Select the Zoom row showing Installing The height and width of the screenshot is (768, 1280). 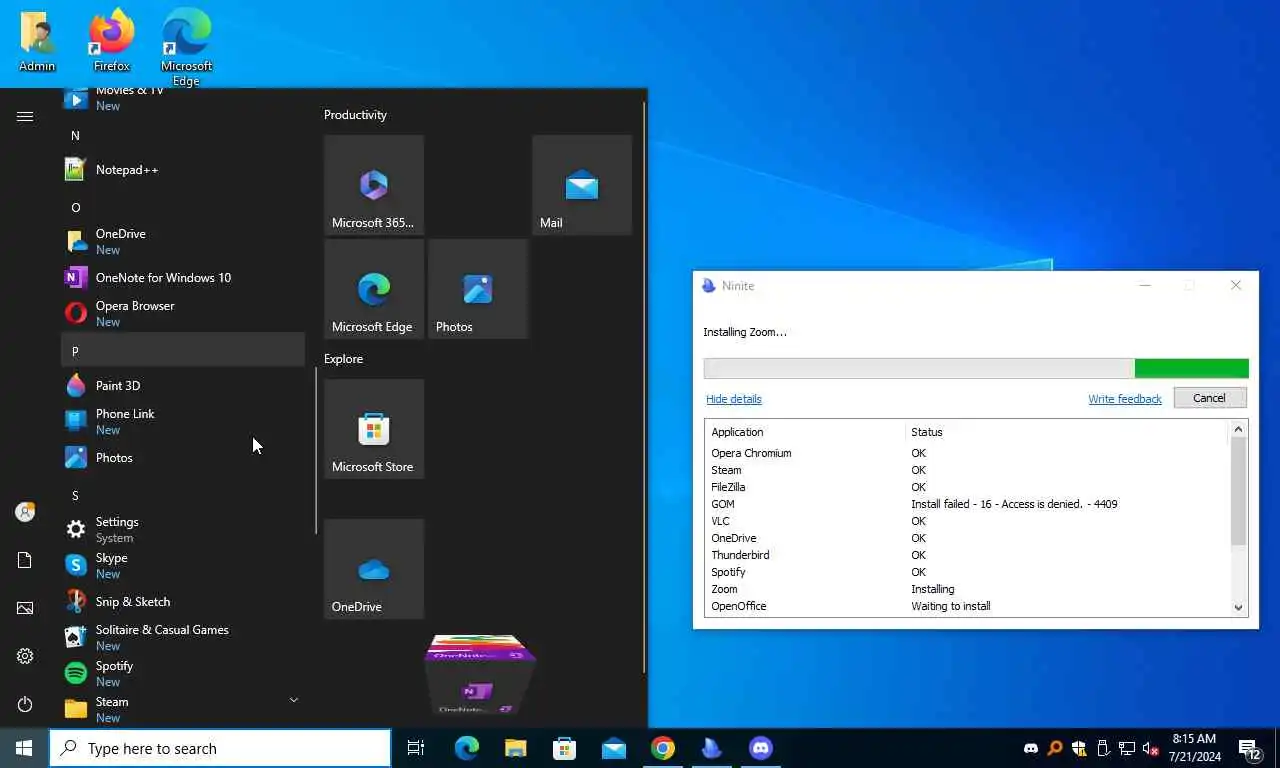coord(966,589)
